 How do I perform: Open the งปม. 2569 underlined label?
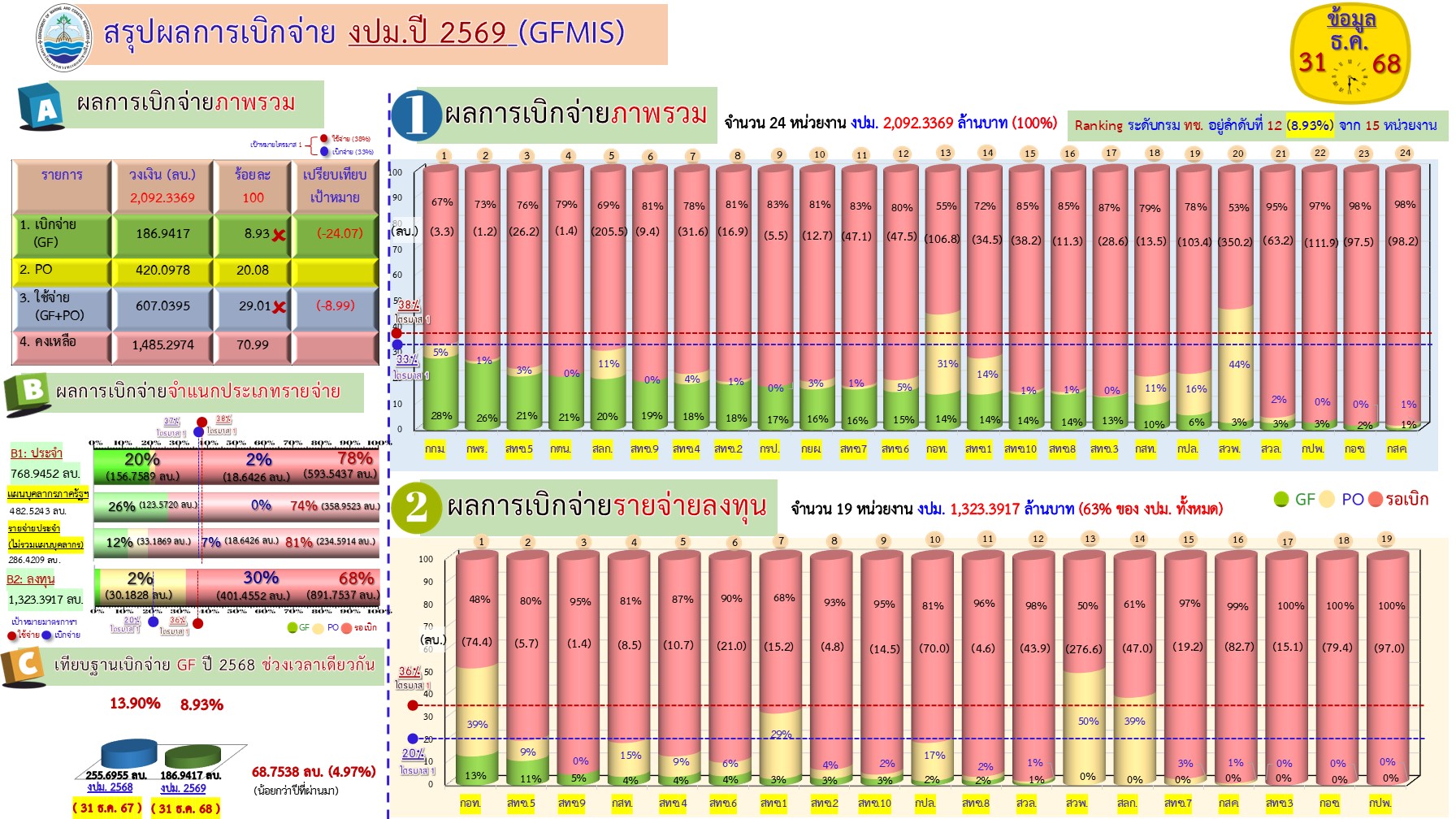tap(183, 788)
